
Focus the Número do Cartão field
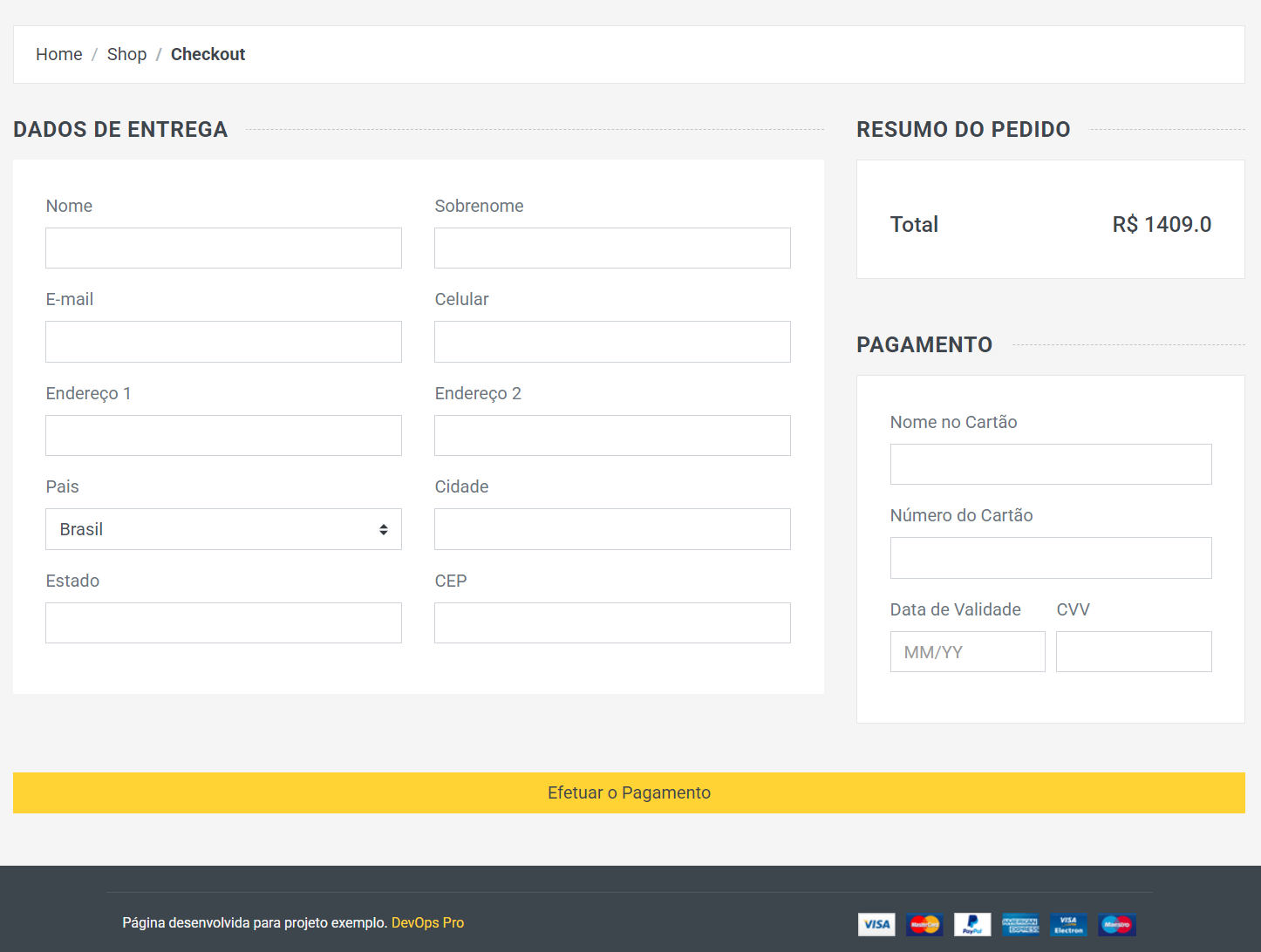1051,558
